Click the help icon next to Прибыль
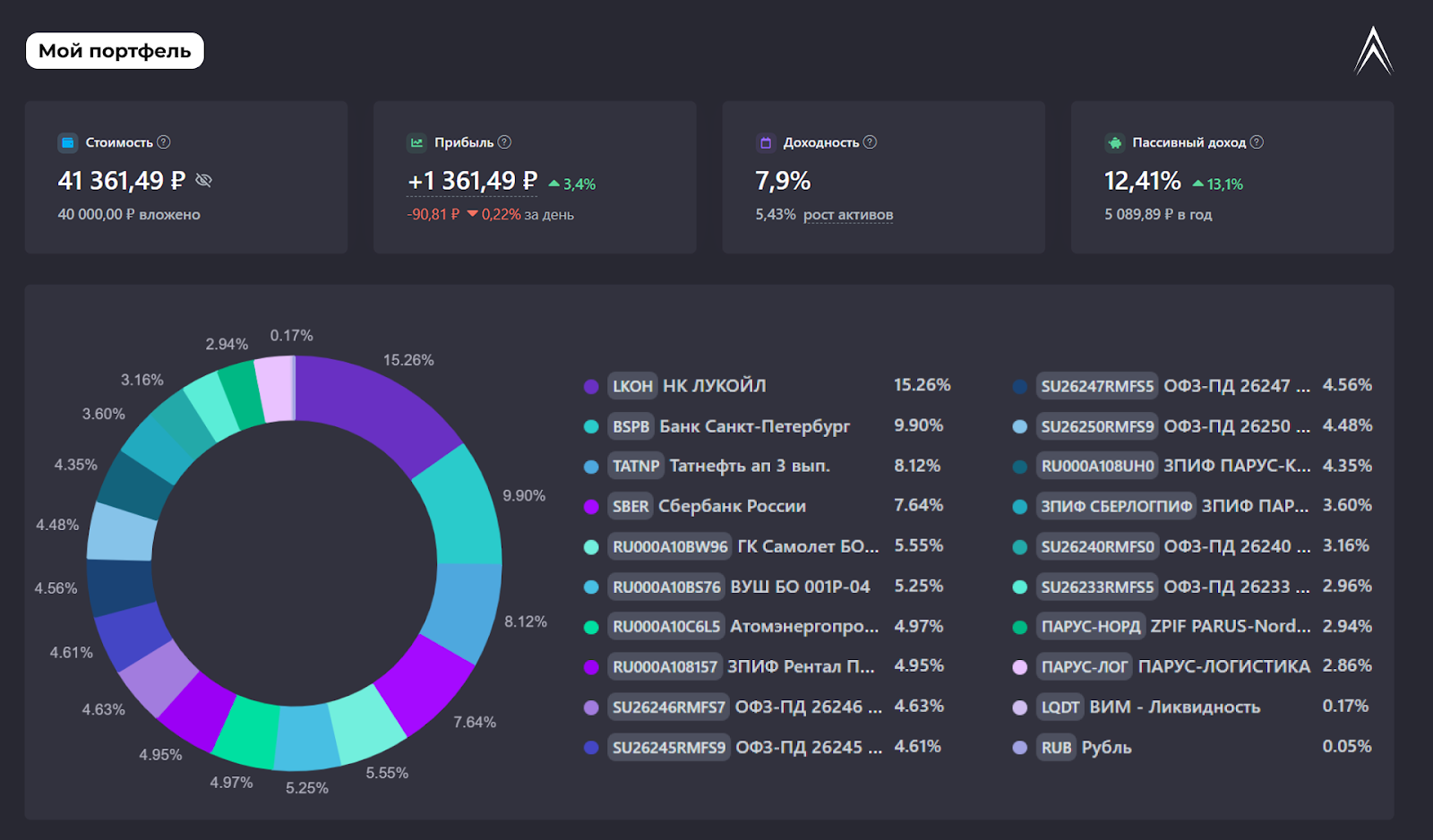1433x840 pixels. [504, 142]
